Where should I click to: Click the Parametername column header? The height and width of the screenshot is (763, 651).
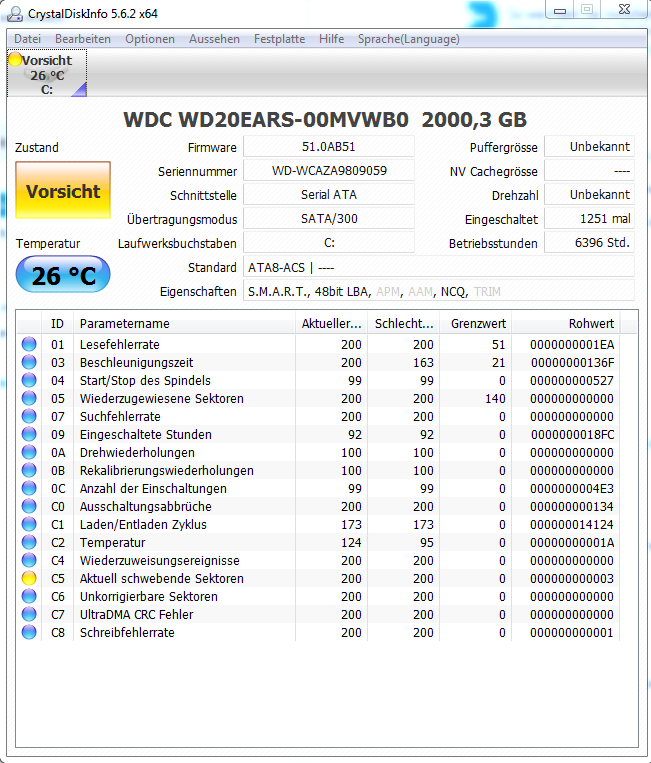[x=184, y=324]
